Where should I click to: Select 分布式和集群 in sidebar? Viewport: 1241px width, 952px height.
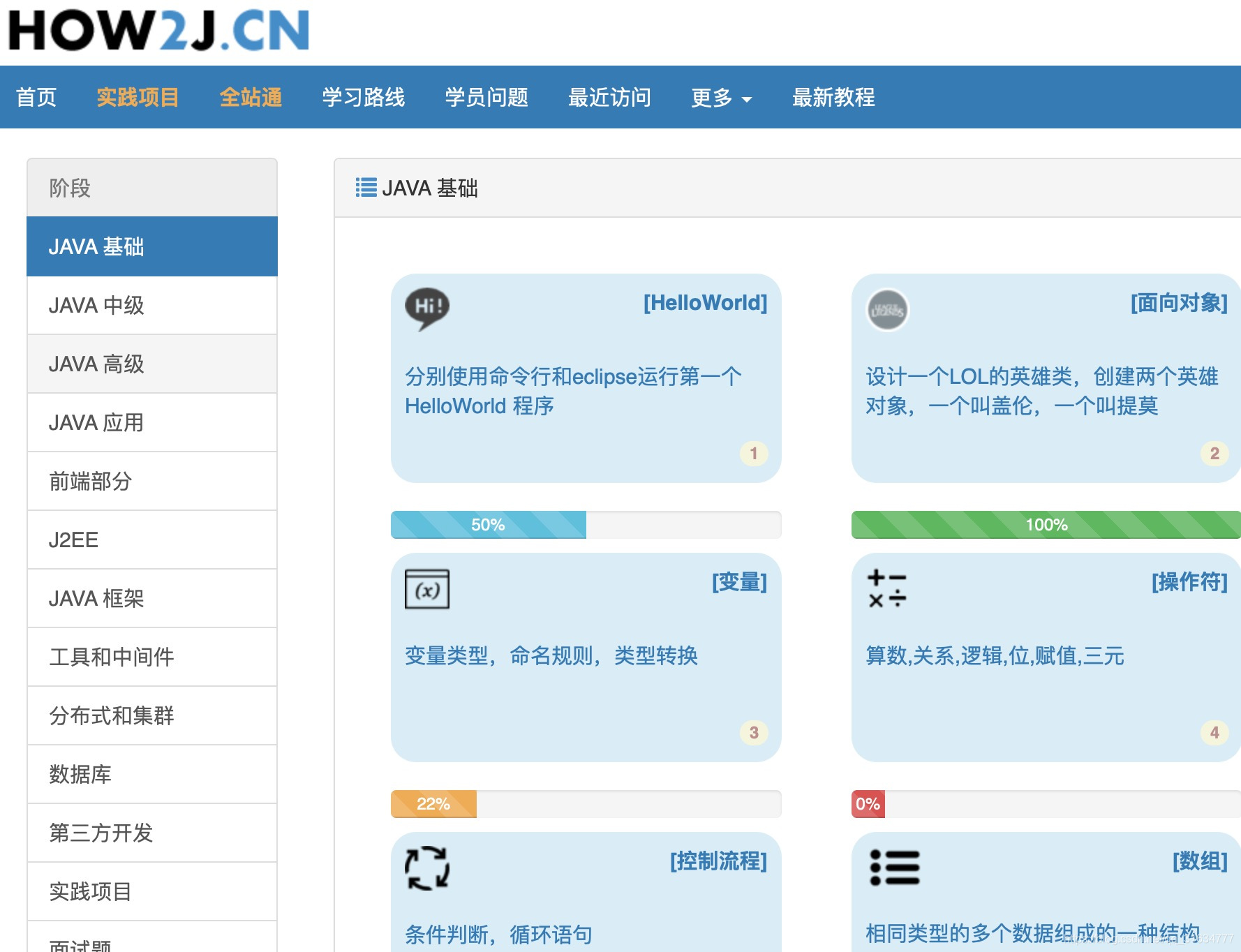(x=152, y=715)
